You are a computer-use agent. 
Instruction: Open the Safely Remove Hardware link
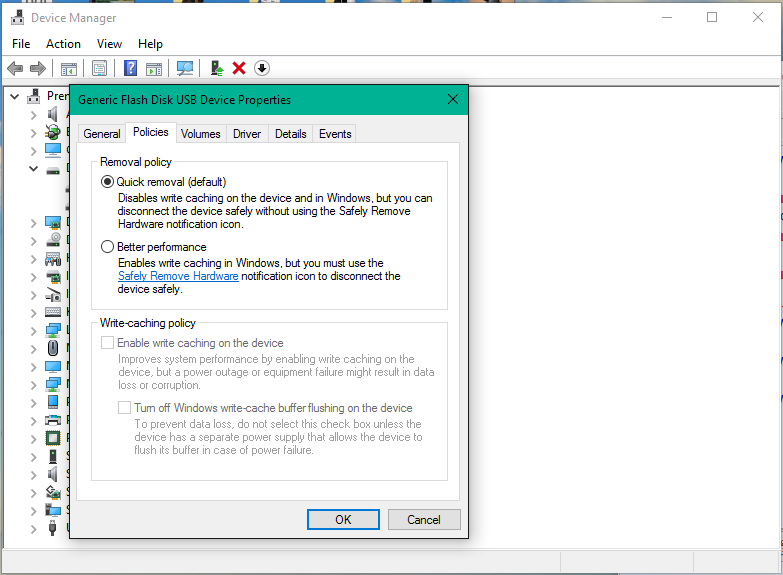pos(178,276)
